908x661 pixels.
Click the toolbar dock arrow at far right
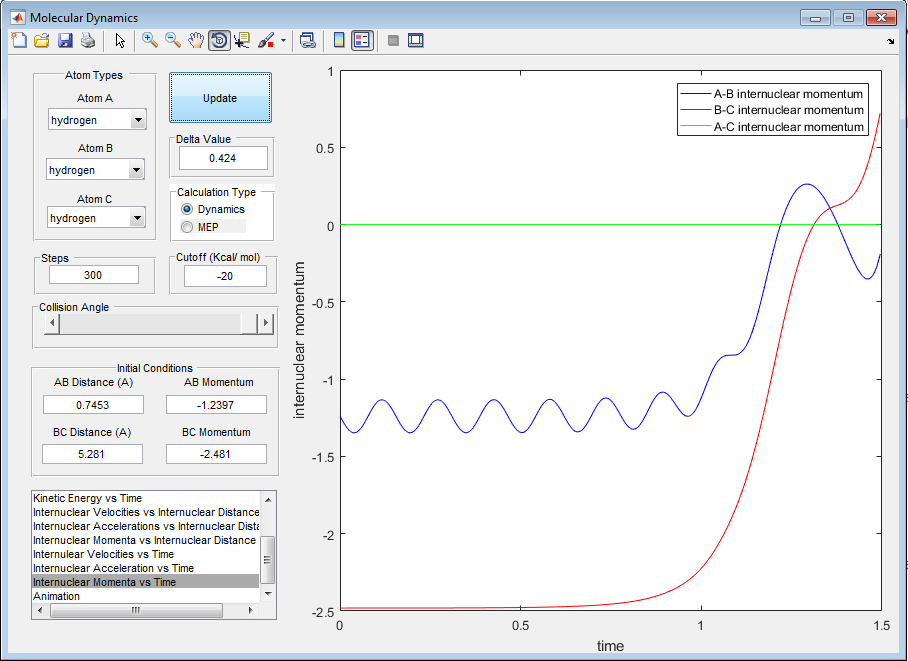click(891, 41)
